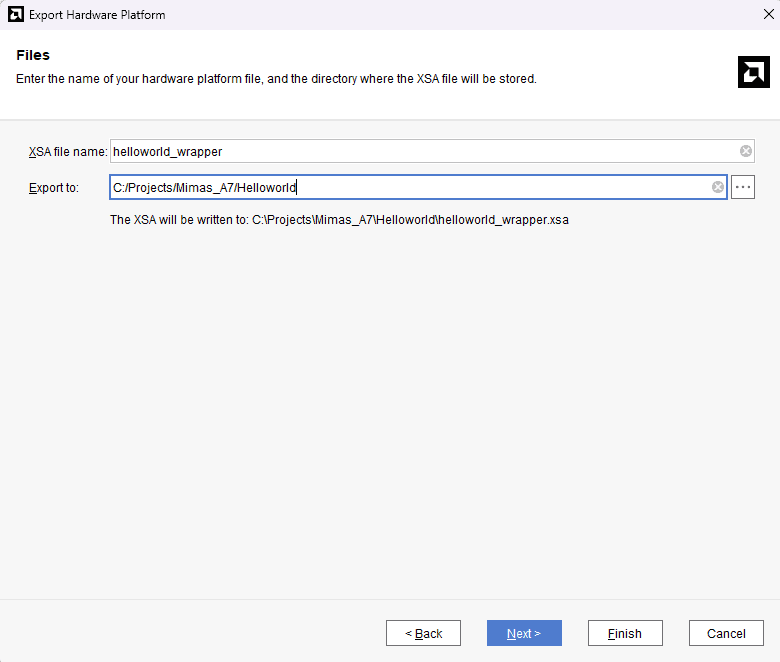Click the AMD logo in the title bar

point(15,15)
